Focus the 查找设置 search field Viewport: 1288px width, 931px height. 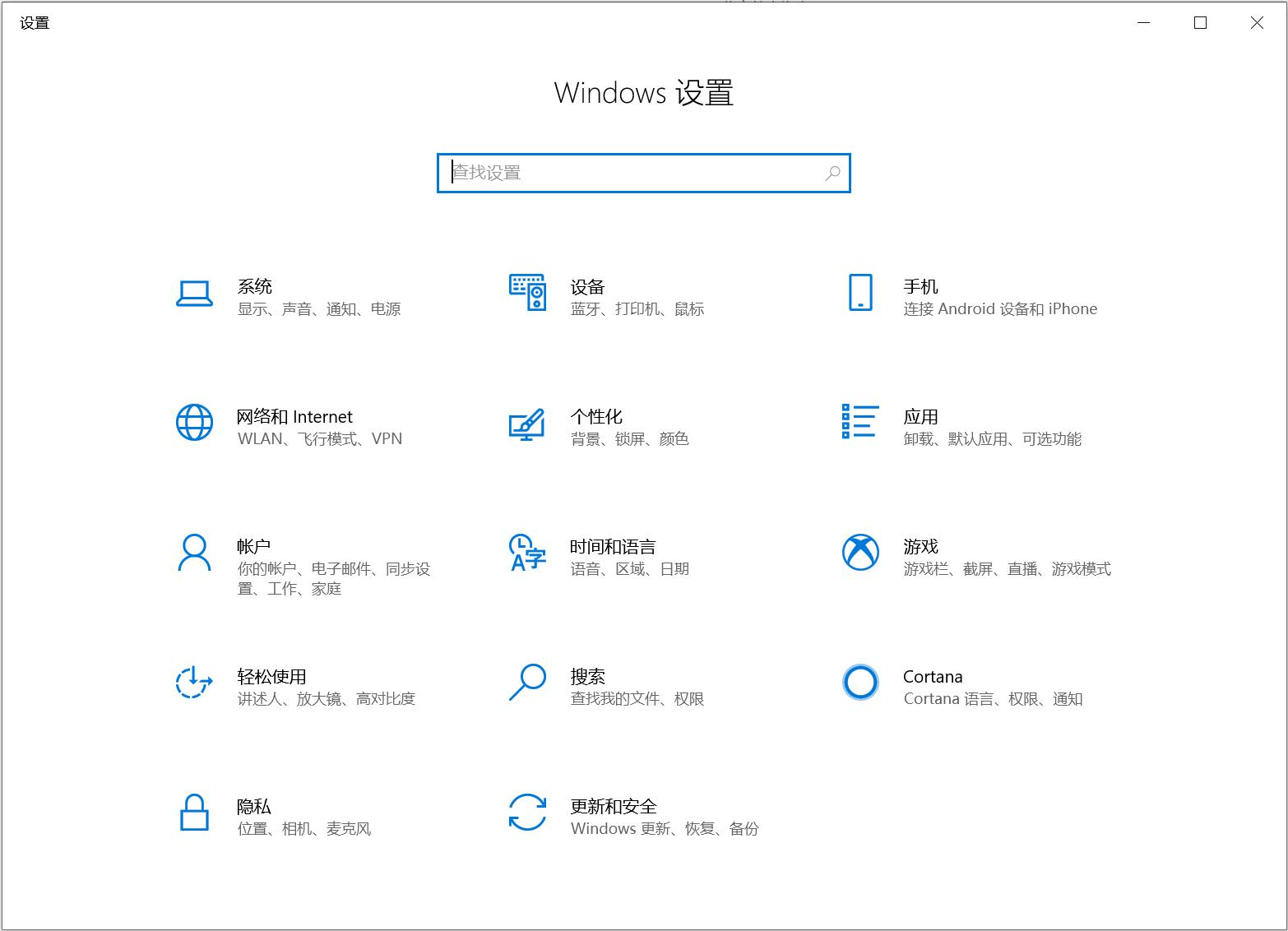(633, 173)
